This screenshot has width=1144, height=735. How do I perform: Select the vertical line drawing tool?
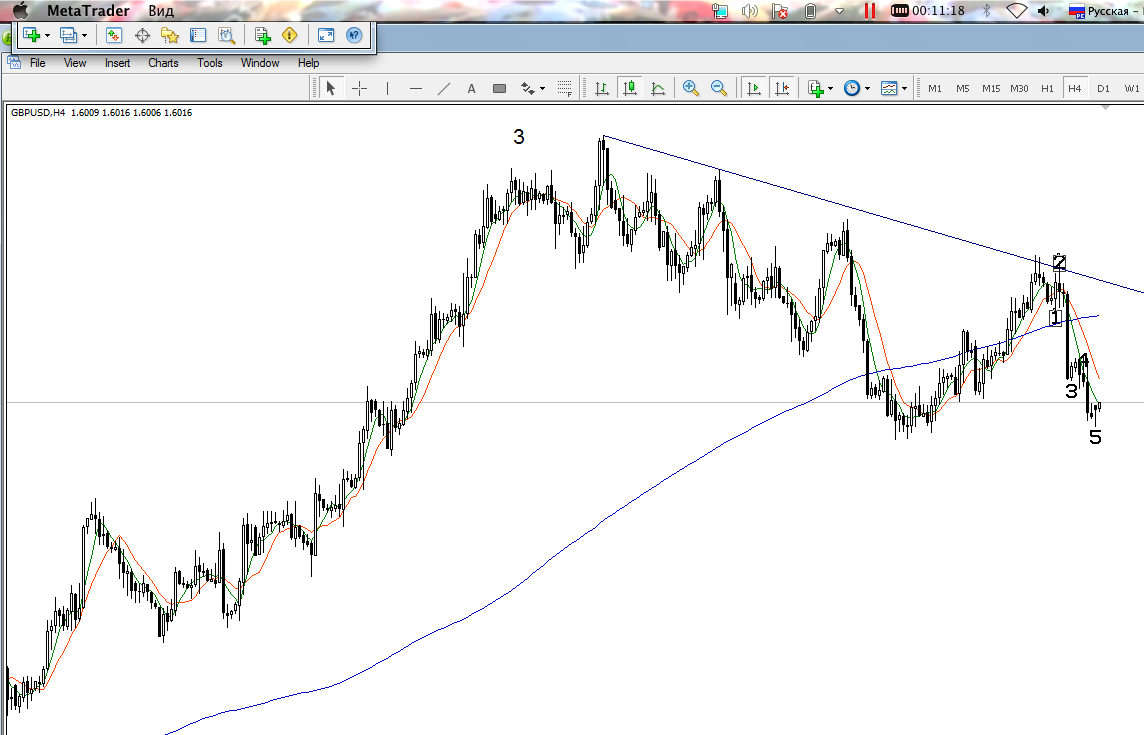(x=387, y=88)
